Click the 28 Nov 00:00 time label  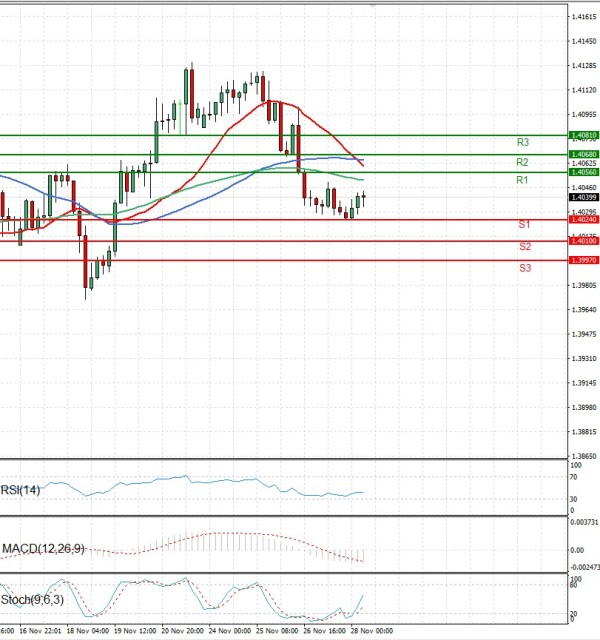click(x=371, y=632)
